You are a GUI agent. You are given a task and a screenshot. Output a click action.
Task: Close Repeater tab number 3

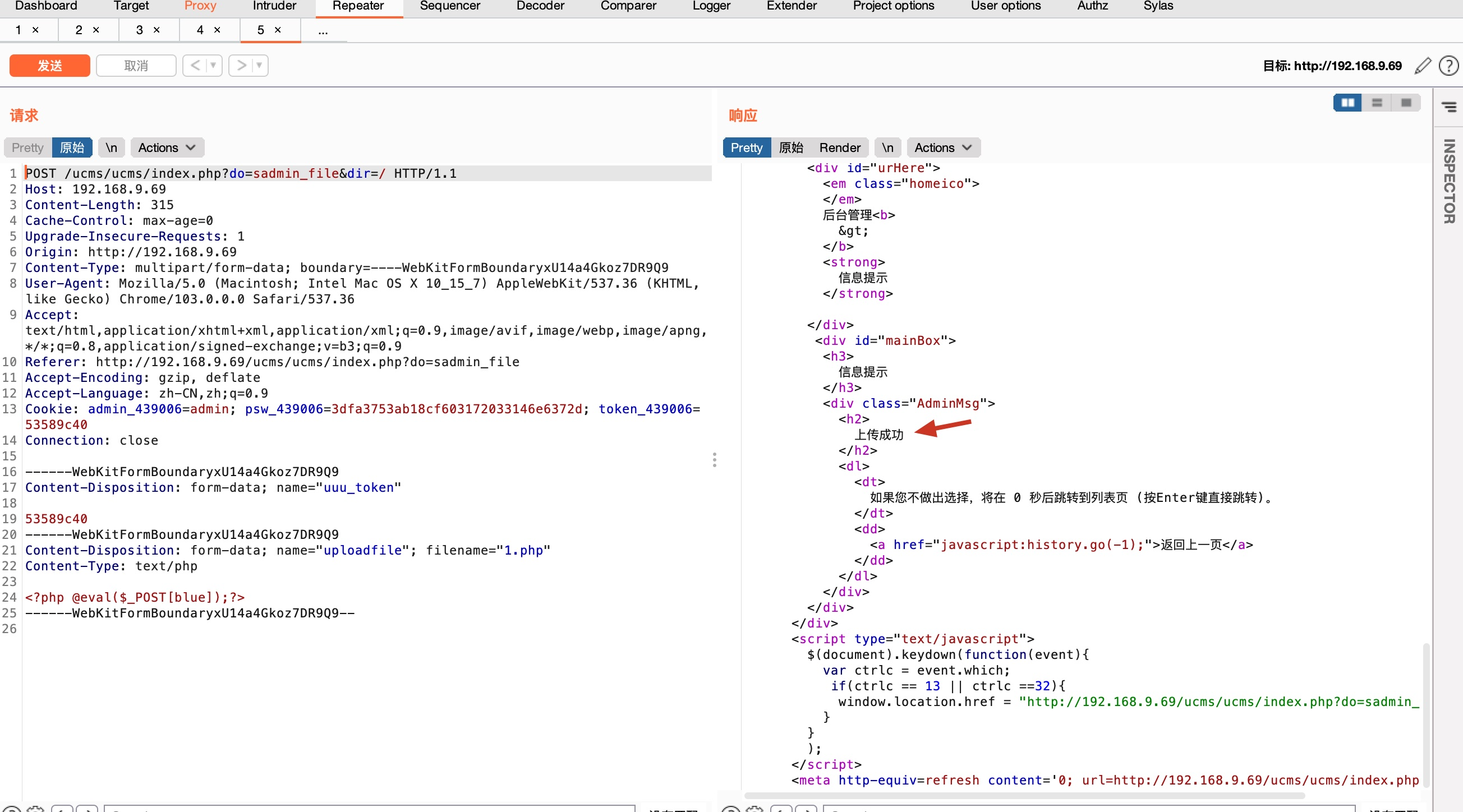(157, 30)
